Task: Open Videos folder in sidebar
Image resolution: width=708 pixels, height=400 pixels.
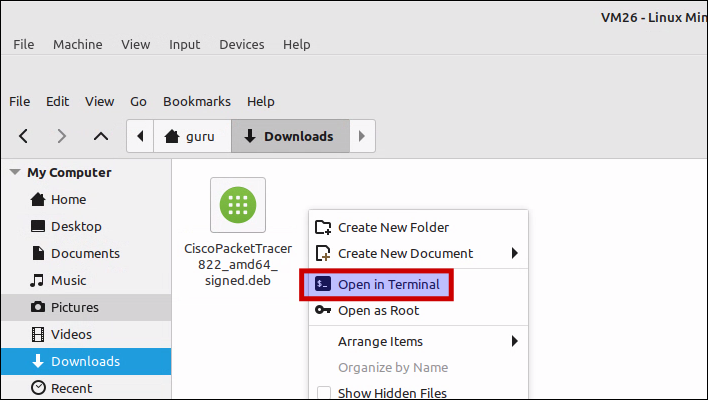Action: (71, 334)
